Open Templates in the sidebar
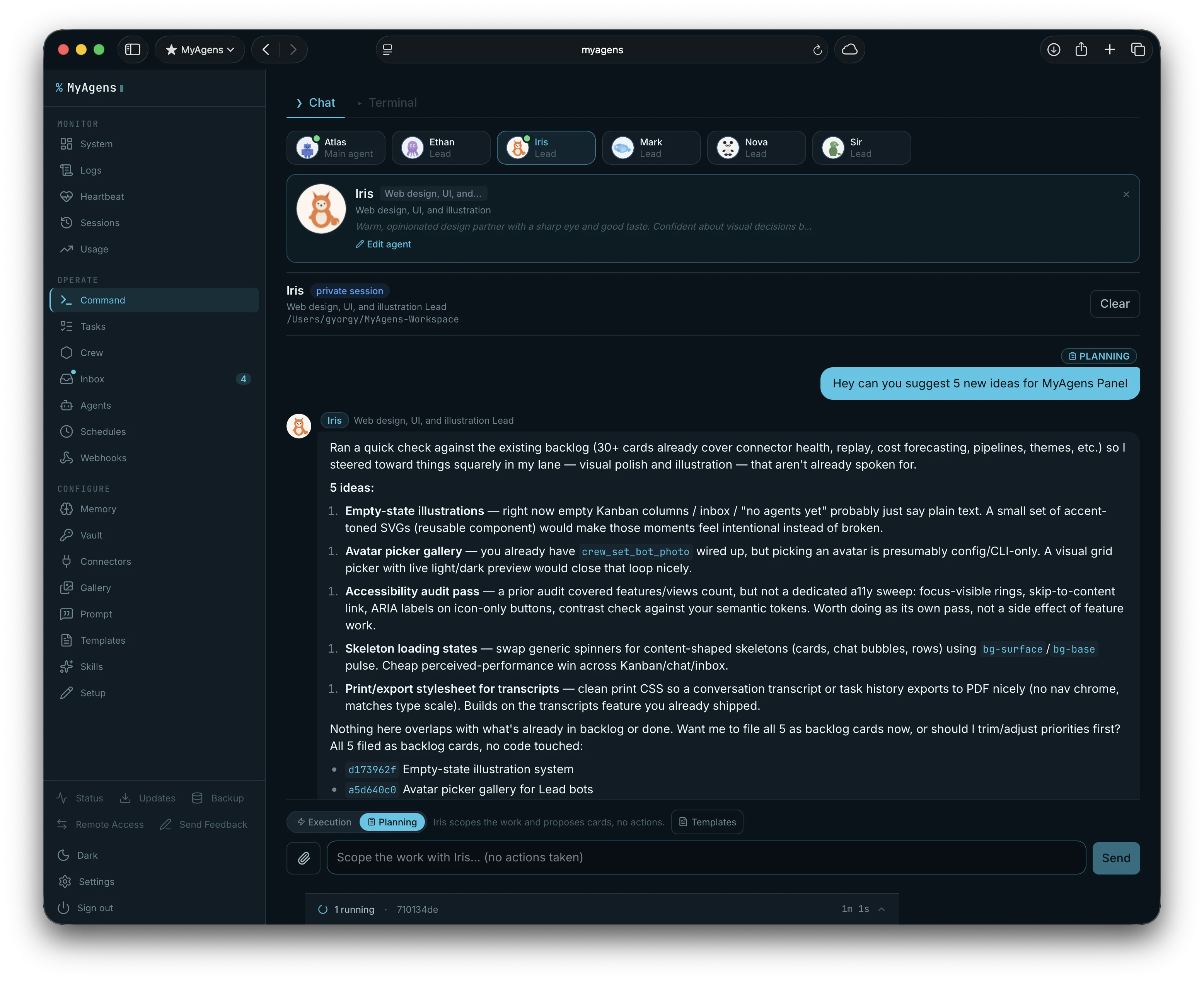Screen dimensions: 1204x982 154,640
